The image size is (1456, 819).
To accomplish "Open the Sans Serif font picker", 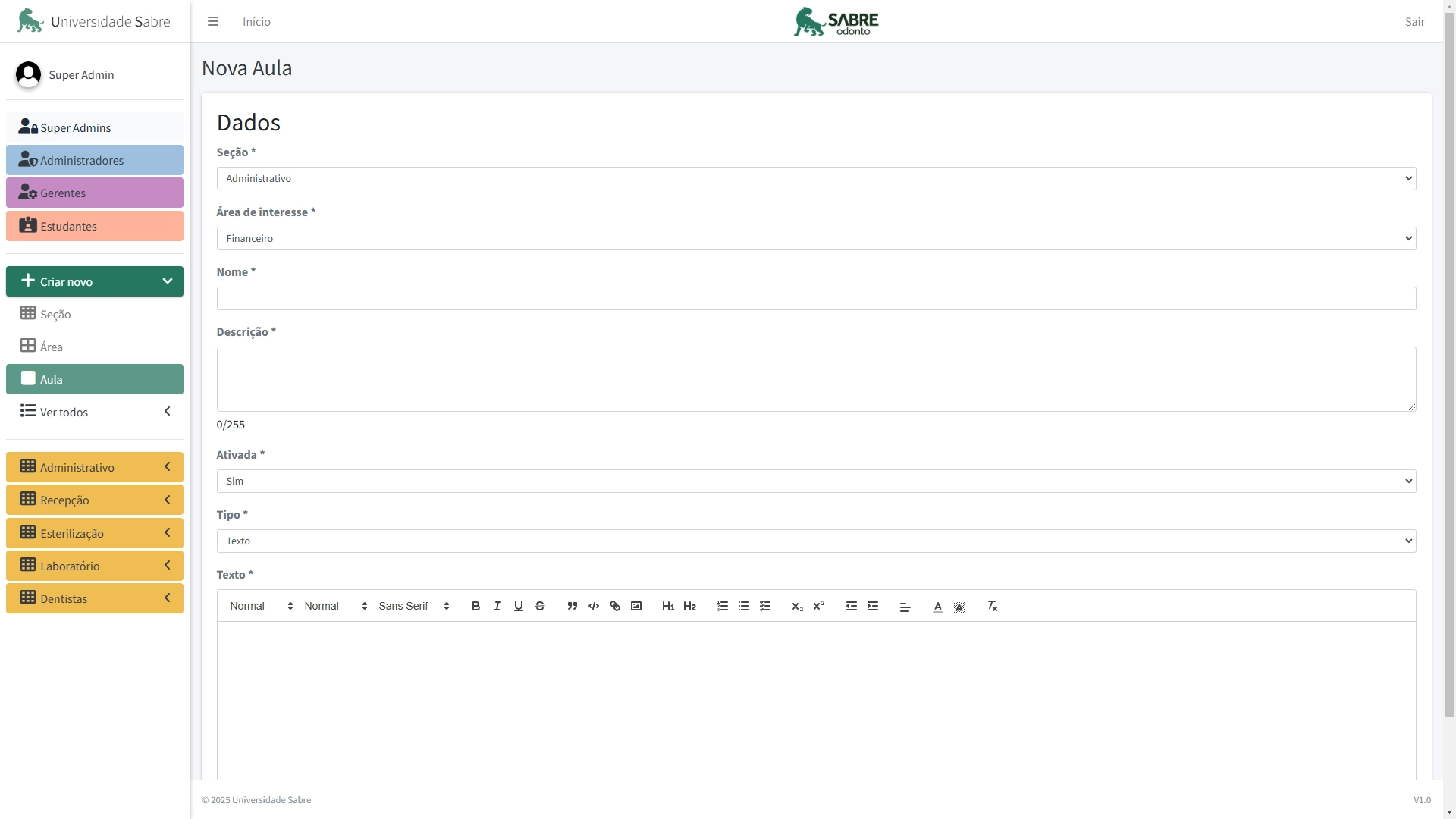I will click(x=414, y=606).
